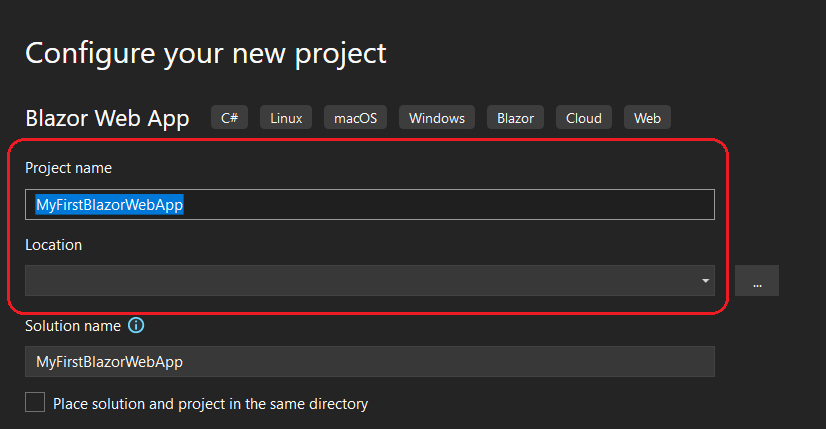
Task: Click the Blazor project type tag
Action: click(514, 118)
